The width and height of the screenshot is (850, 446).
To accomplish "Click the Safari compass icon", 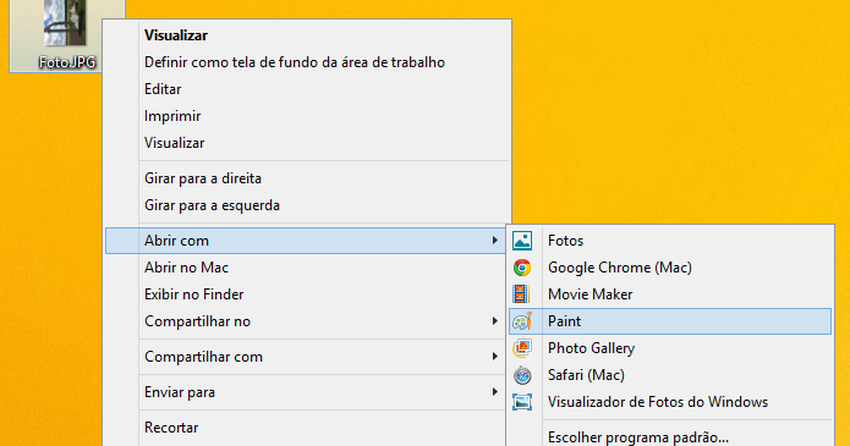I will coord(522,375).
